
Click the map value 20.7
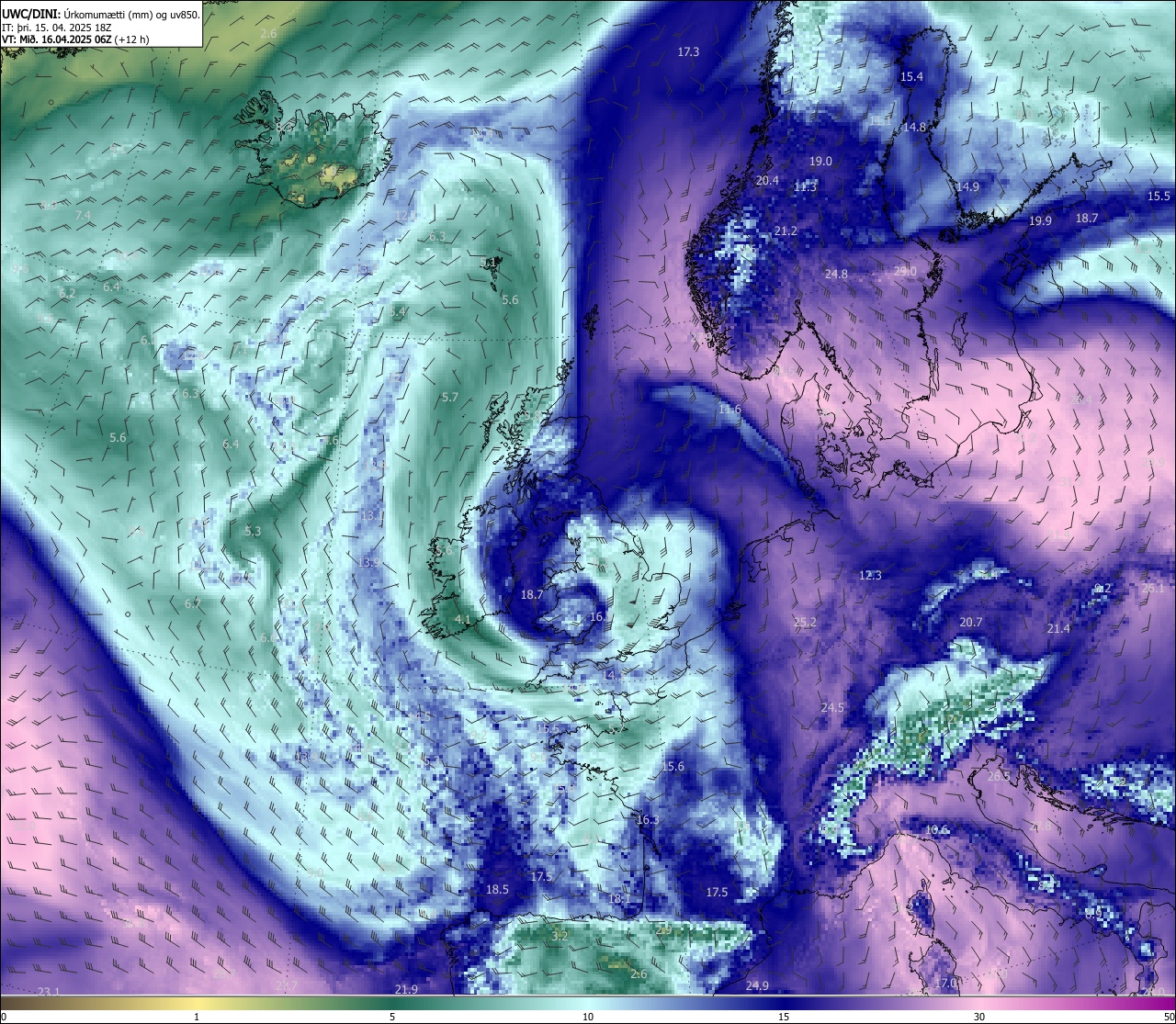(x=971, y=623)
